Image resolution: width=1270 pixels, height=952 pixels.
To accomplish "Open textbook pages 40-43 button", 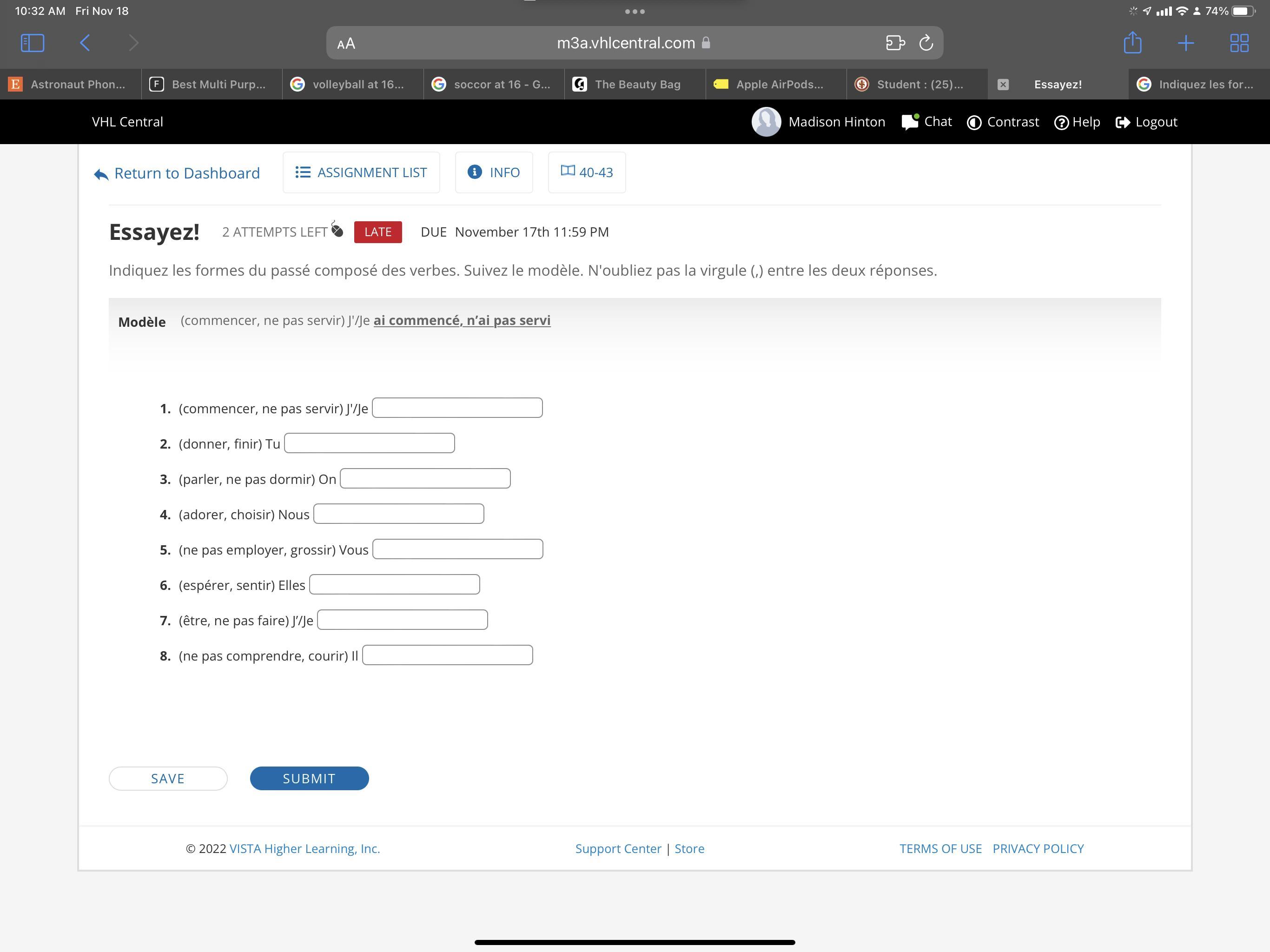I will (x=587, y=172).
